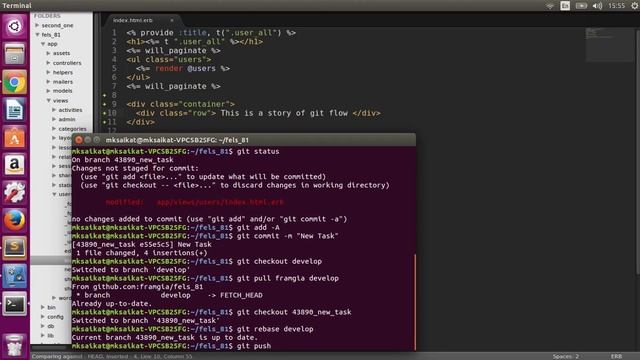Switch to Sublime Text launcher icon
This screenshot has height=360, width=640.
14,248
